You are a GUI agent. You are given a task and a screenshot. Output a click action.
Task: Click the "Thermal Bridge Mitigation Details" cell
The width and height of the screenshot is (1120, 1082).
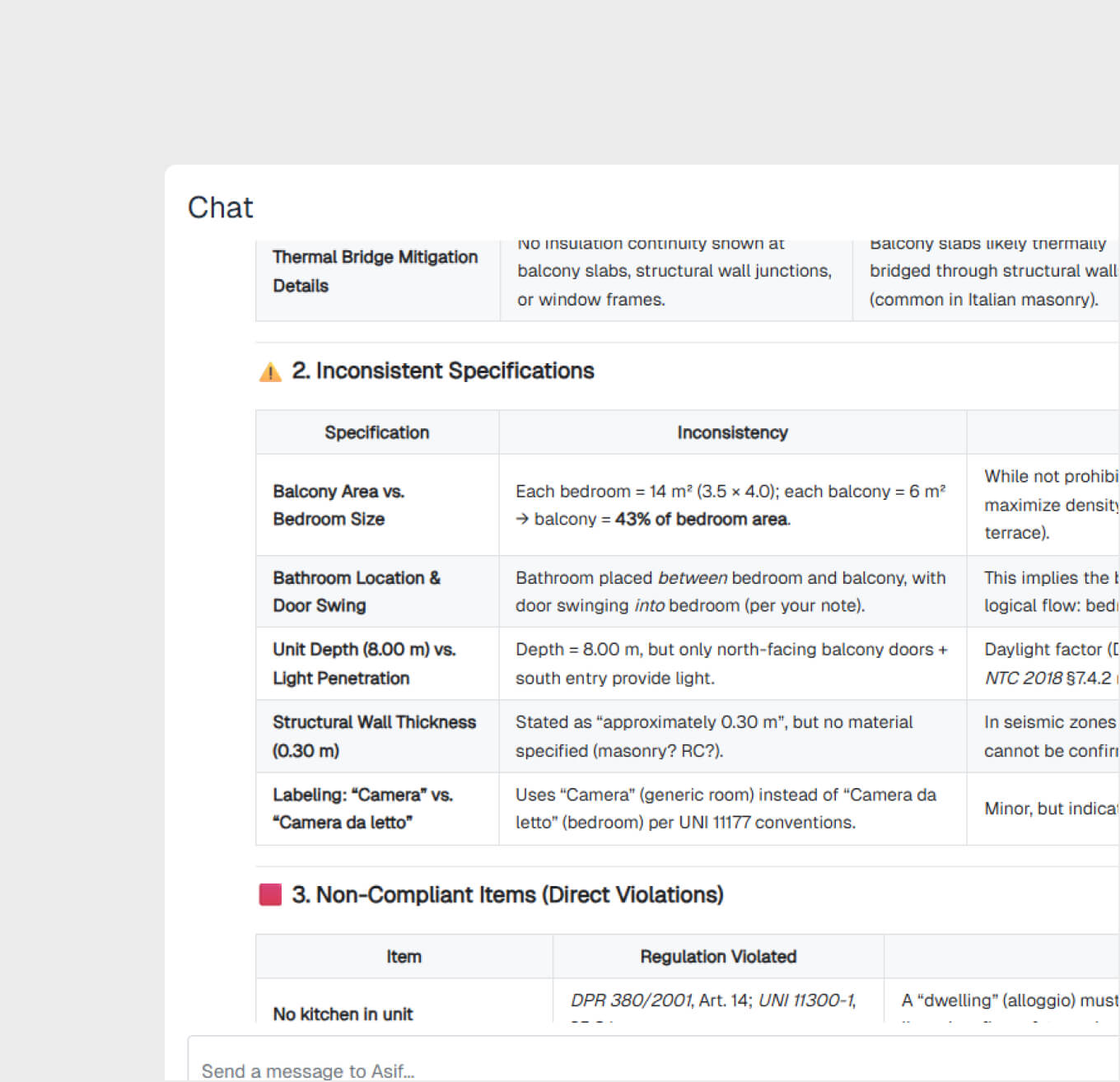(x=375, y=272)
